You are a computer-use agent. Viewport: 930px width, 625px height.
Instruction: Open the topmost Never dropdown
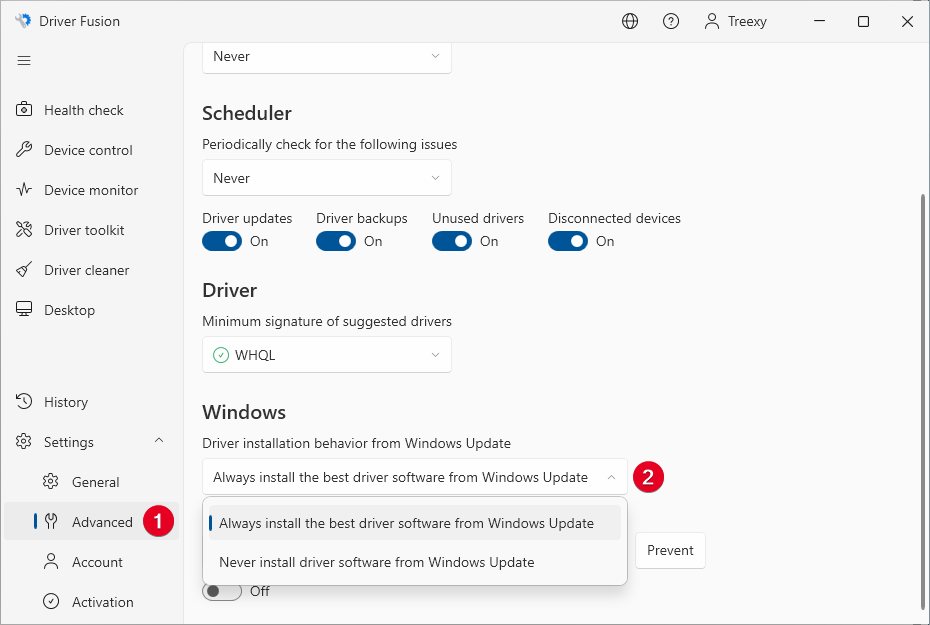tap(327, 57)
